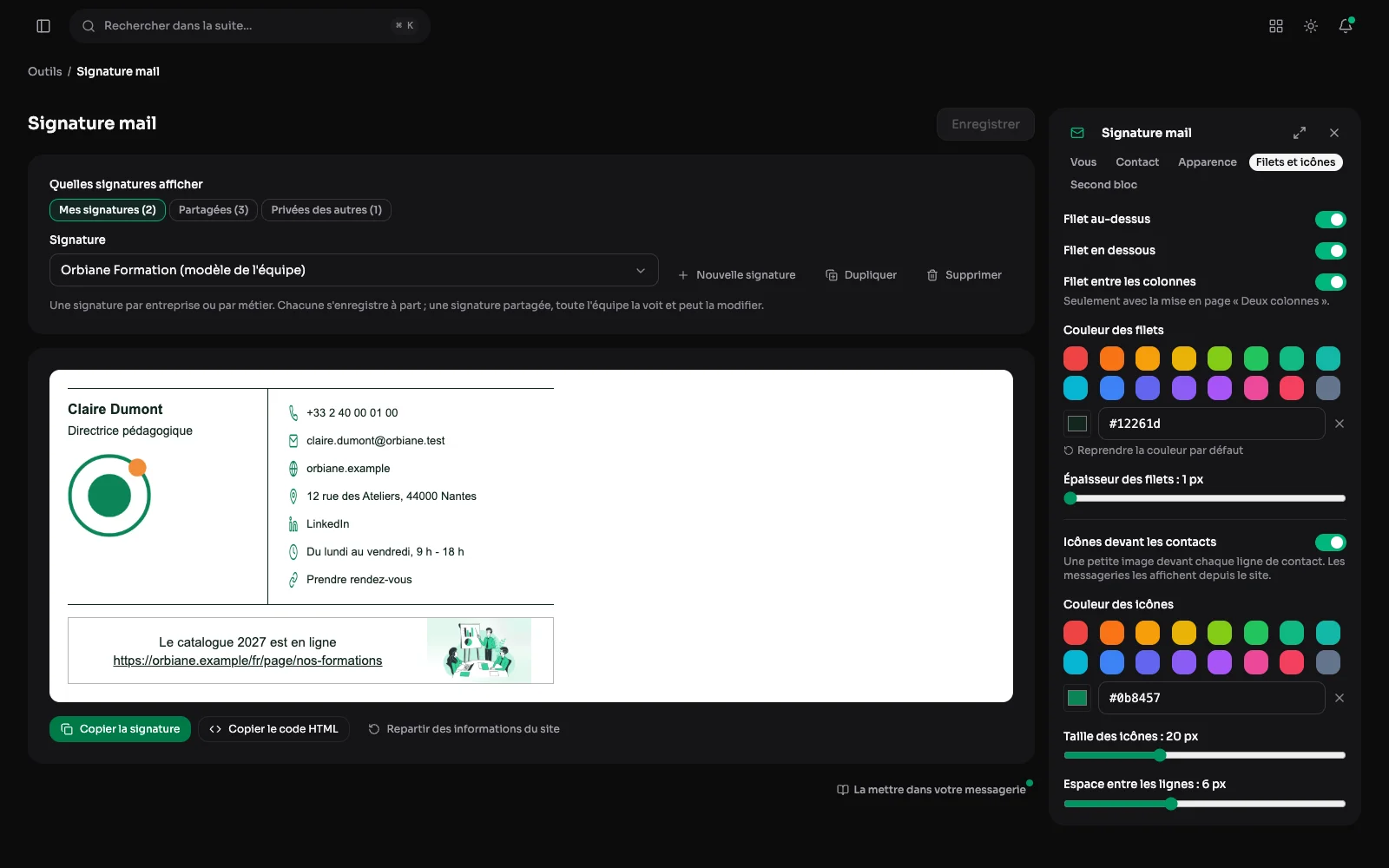Click the catalogue banner illustration
The width and height of the screenshot is (1389, 868).
point(479,650)
